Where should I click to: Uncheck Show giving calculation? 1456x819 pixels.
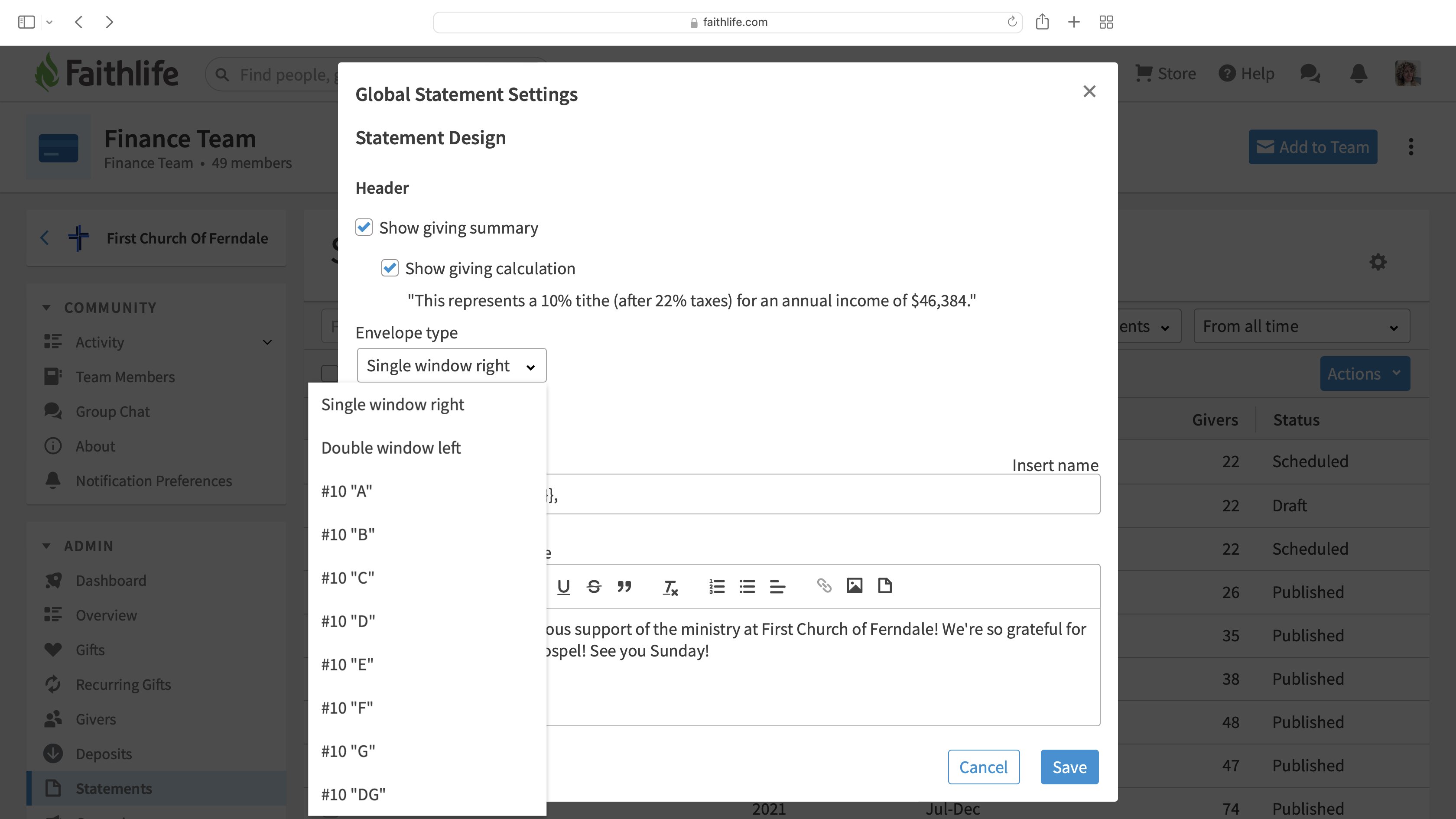tap(390, 268)
